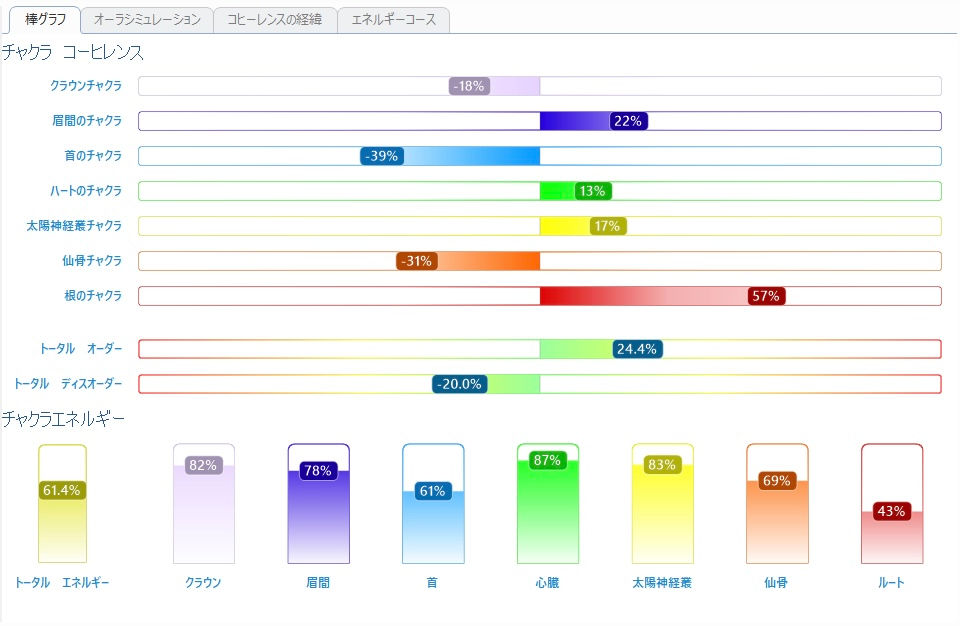The height and width of the screenshot is (626, 960).
Task: Click the 眉間 caption under the bar
Action: click(318, 583)
